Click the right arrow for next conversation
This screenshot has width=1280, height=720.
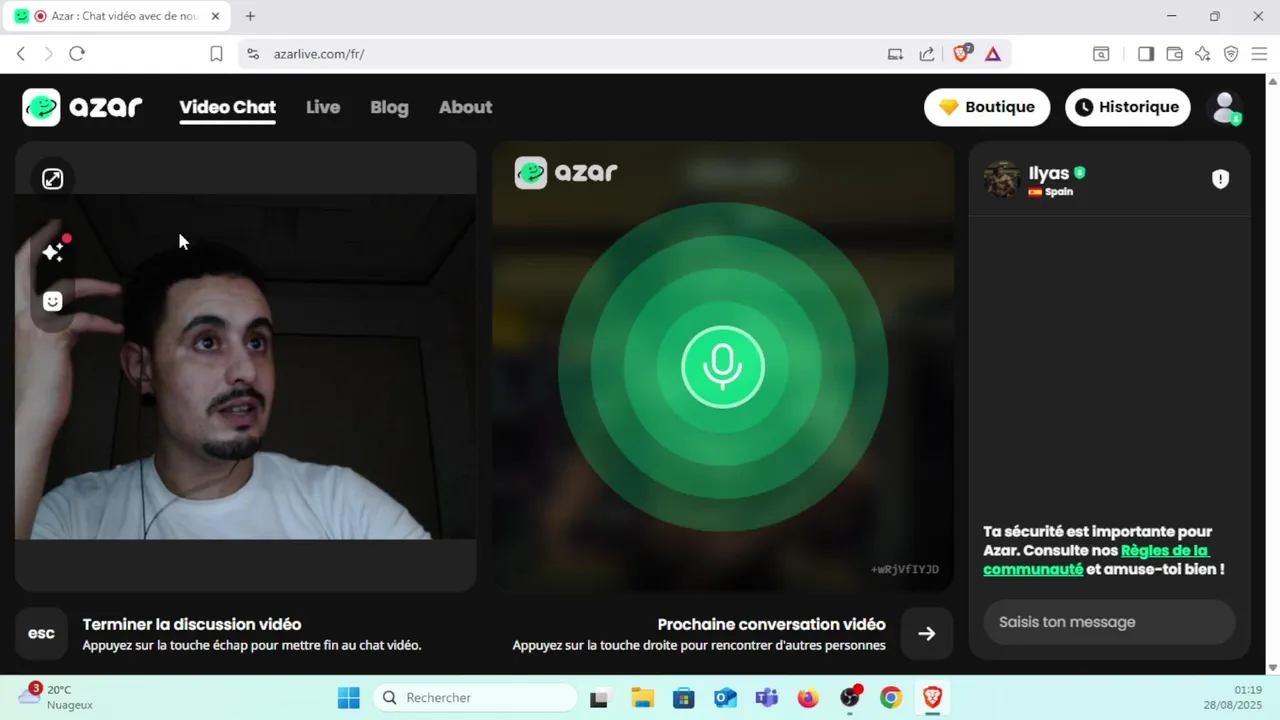(927, 633)
